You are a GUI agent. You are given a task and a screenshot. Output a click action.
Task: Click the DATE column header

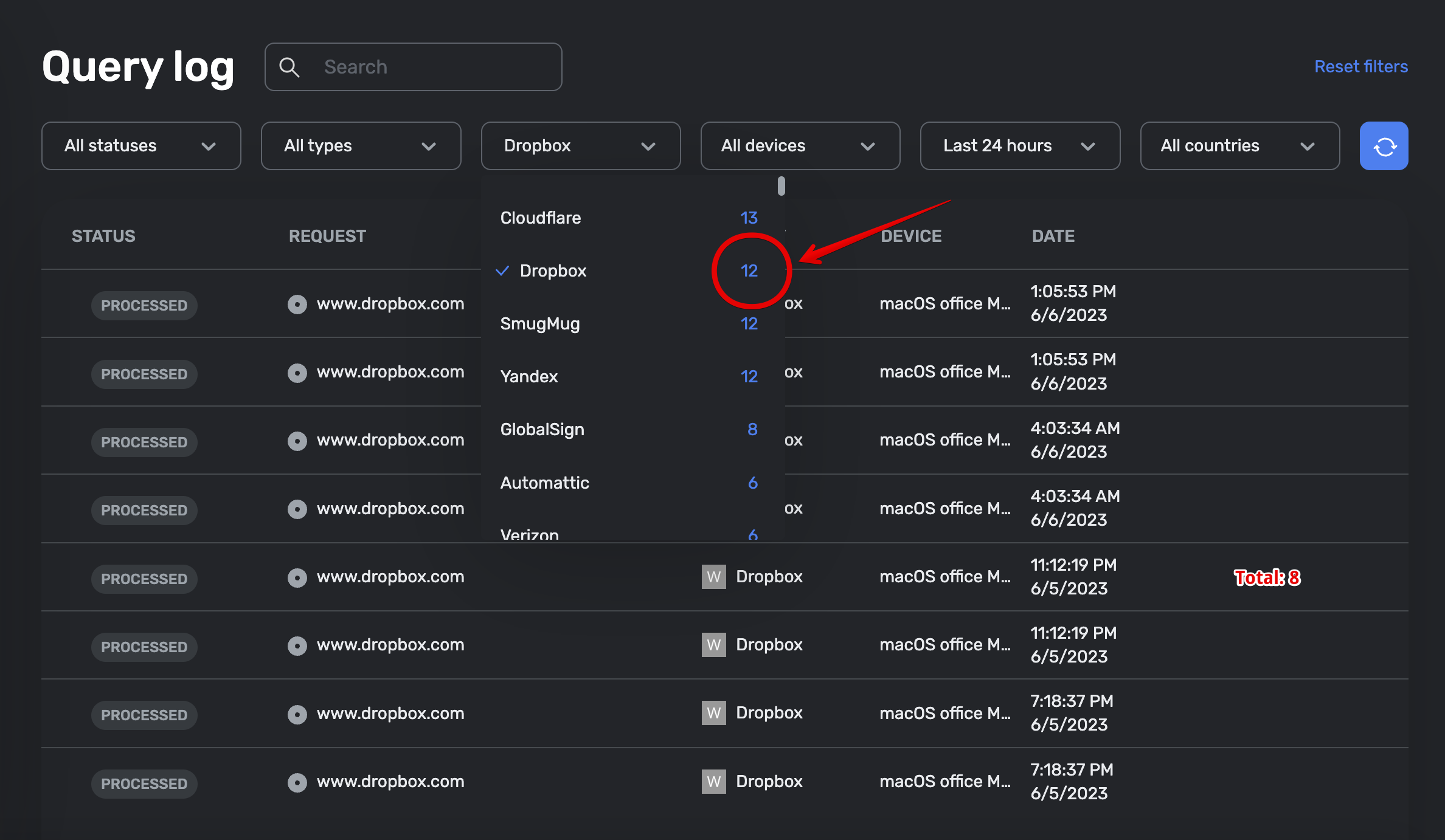(1053, 236)
